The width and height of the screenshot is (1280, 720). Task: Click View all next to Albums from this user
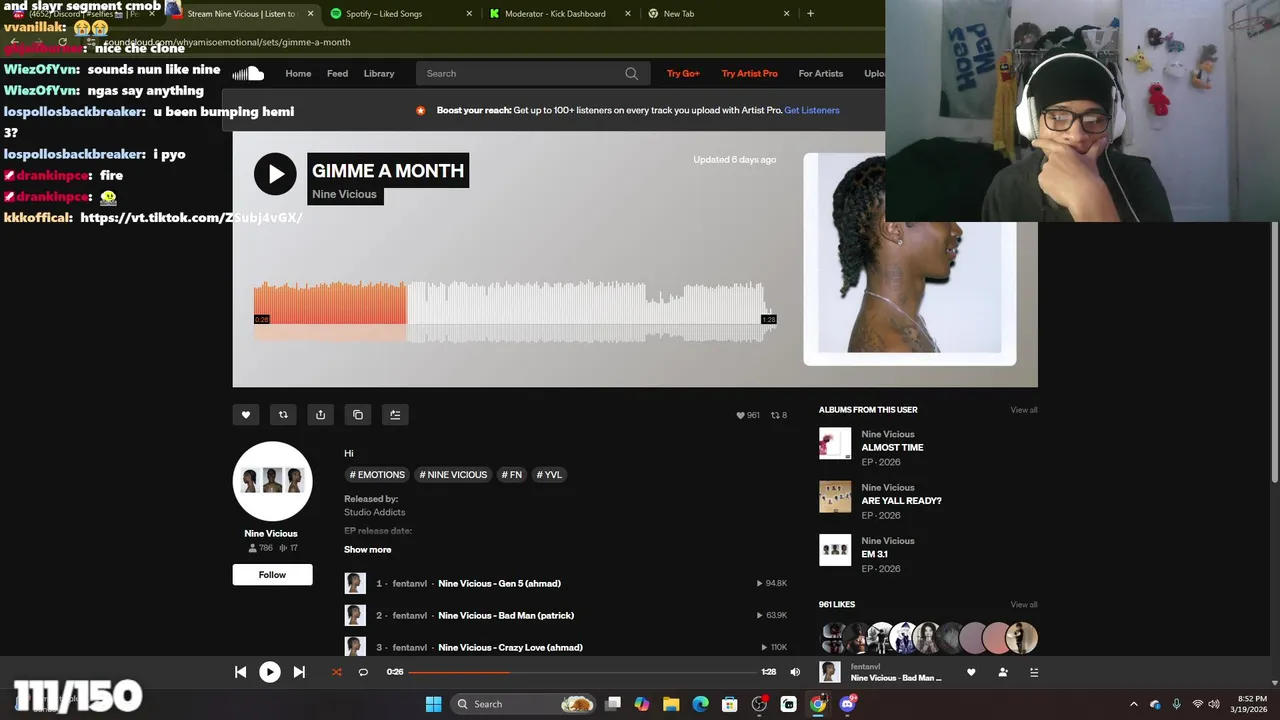[x=1024, y=410]
